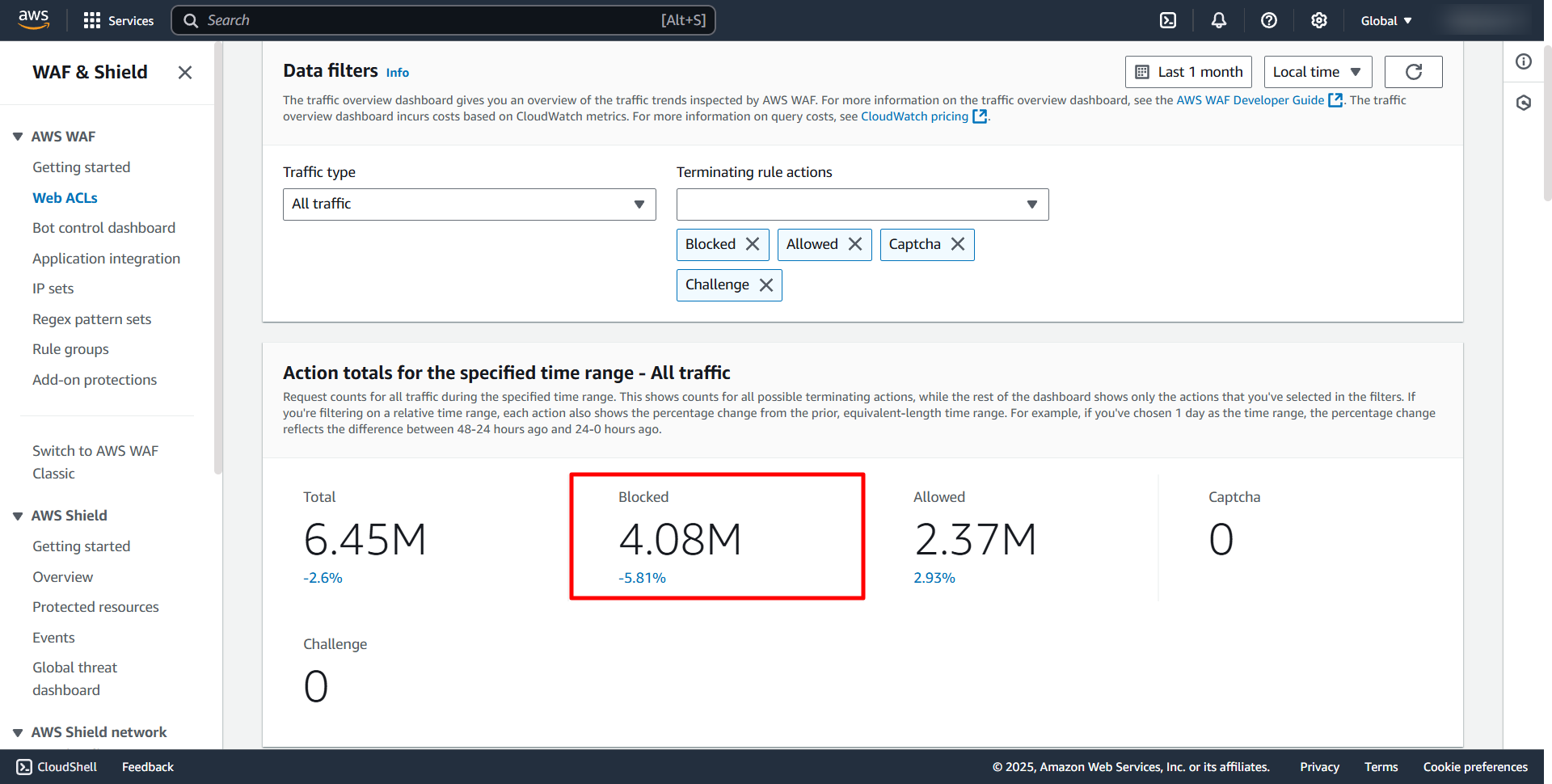Open the CloudWatch pricing link

914,116
